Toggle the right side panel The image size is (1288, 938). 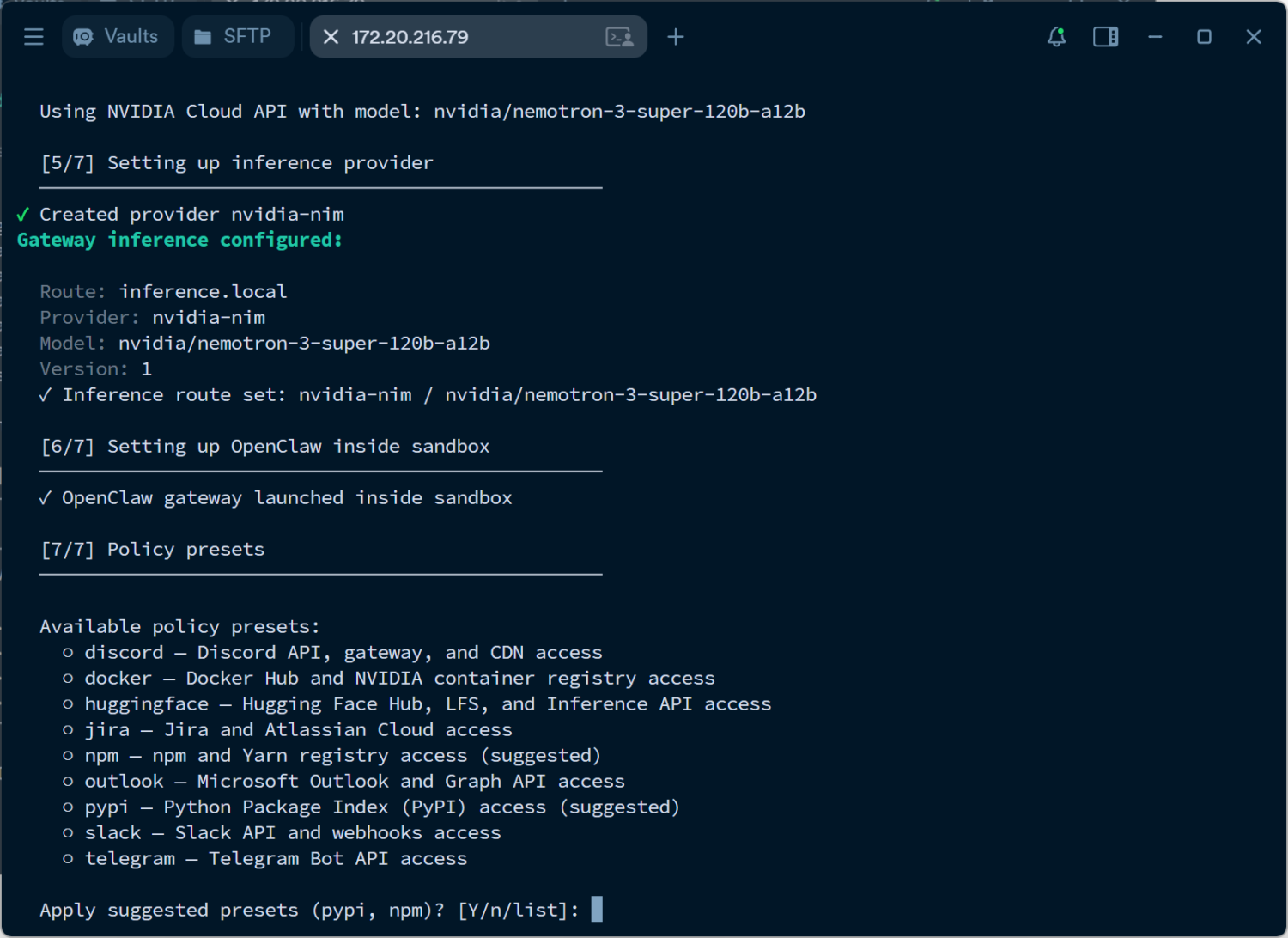pyautogui.click(x=1105, y=37)
